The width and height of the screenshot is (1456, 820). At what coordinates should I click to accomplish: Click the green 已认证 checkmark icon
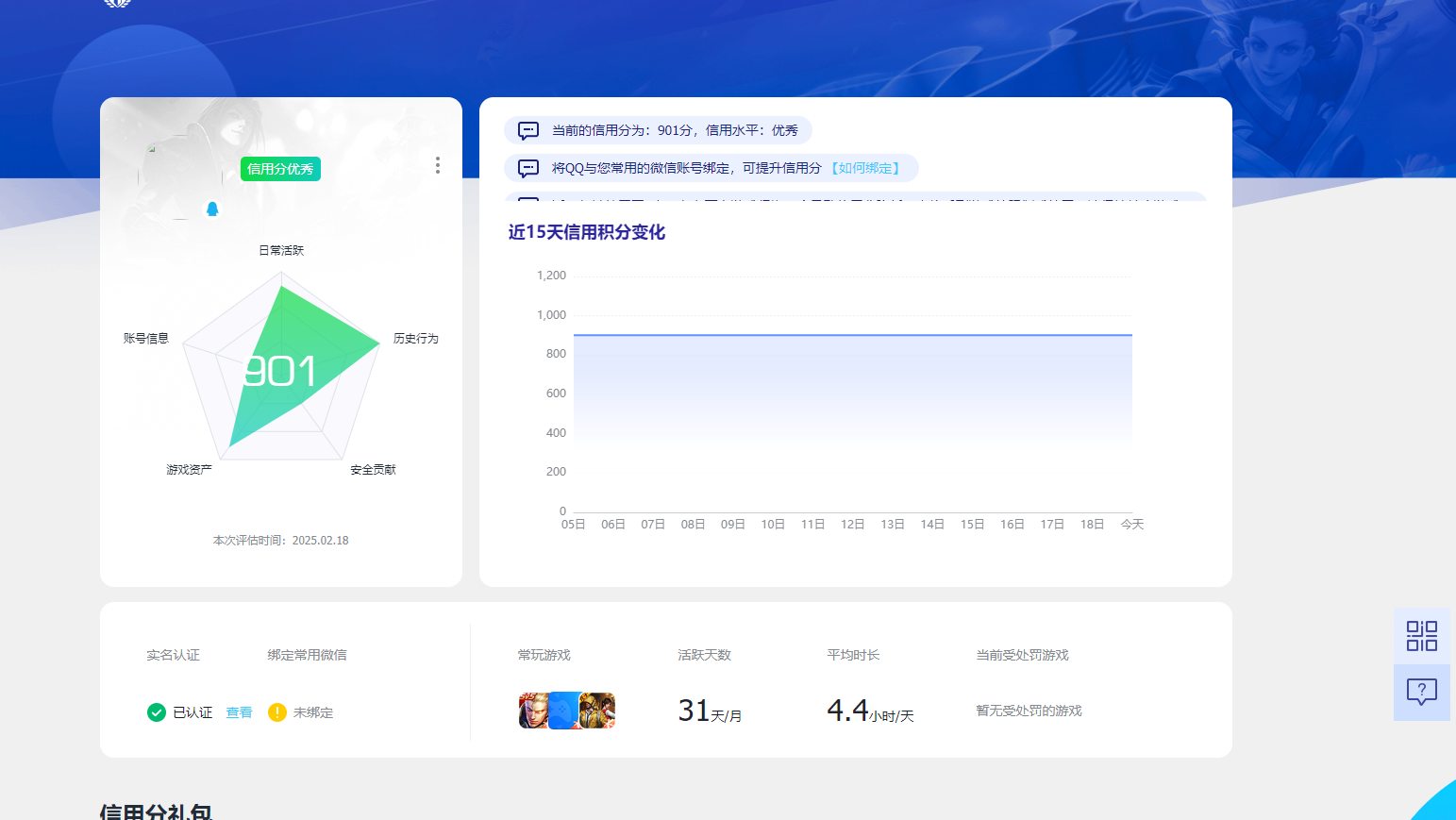(x=157, y=712)
